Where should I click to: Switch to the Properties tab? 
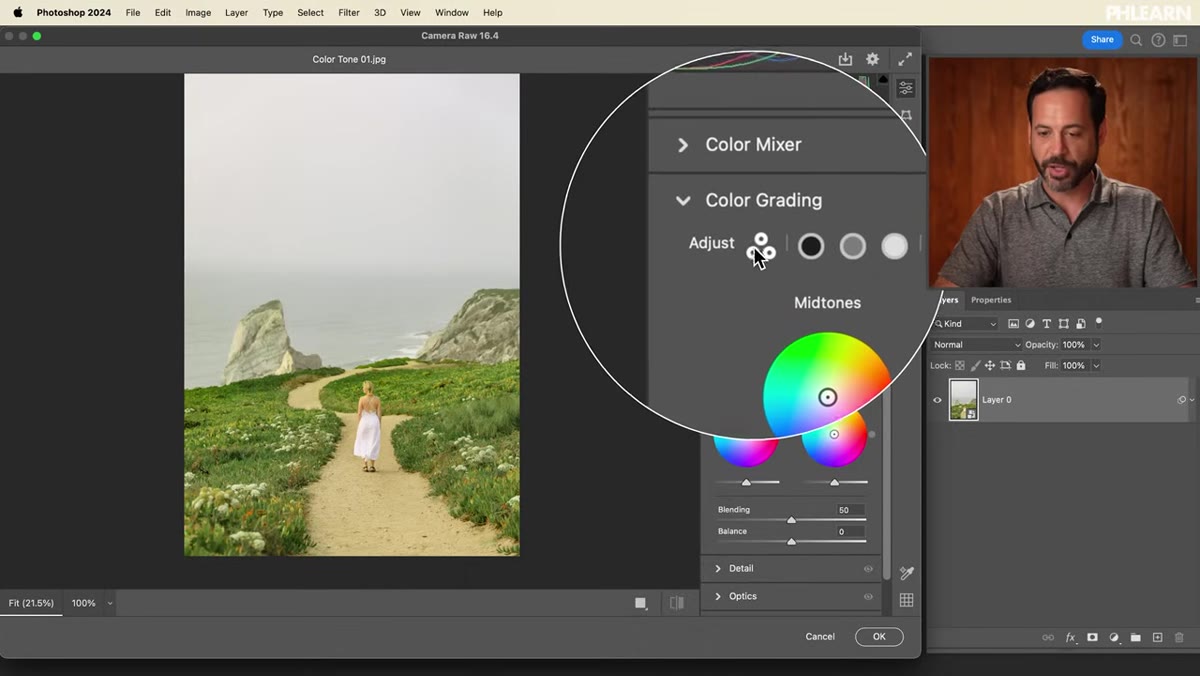pyautogui.click(x=991, y=300)
